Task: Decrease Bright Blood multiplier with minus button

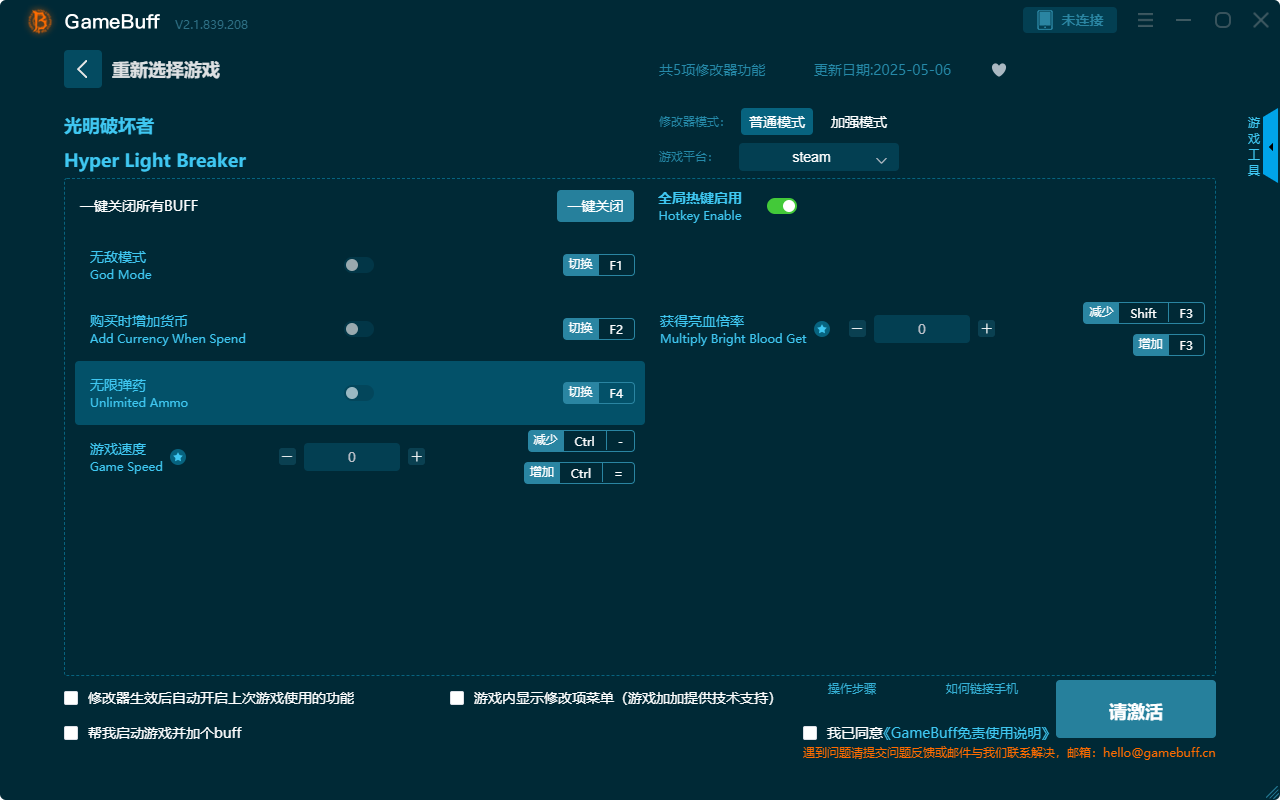Action: pos(857,329)
